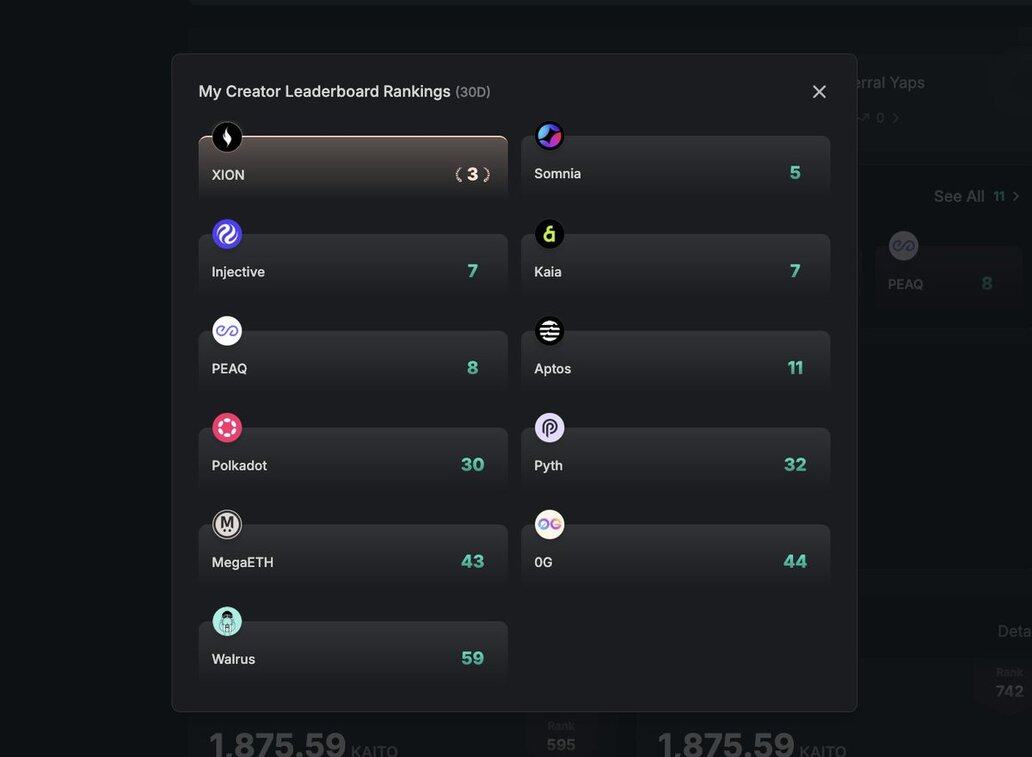Click Polkadot rank number 30
Screen dimensions: 1032x757
click(x=472, y=465)
